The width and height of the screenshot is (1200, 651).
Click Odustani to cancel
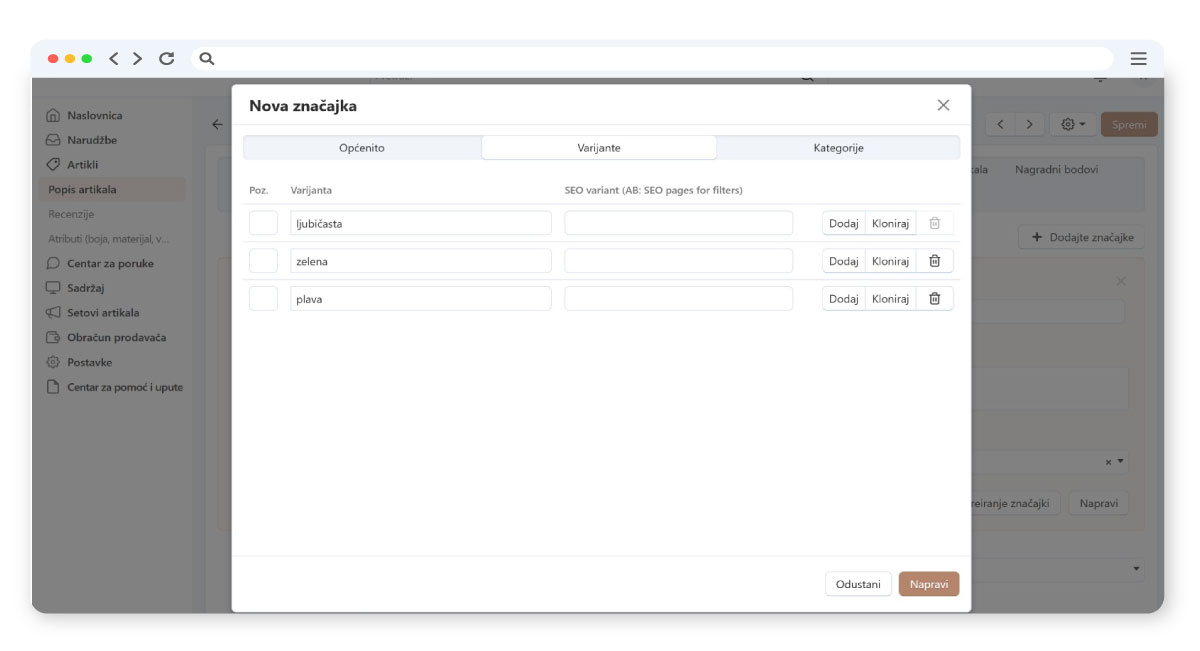point(858,584)
